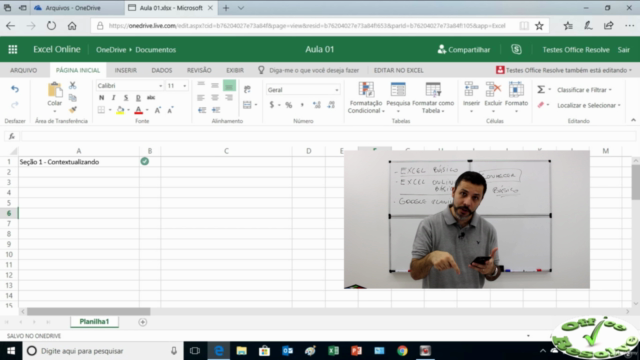This screenshot has width=640, height=360.
Task: Open Formatação Condicional options
Action: 366,98
